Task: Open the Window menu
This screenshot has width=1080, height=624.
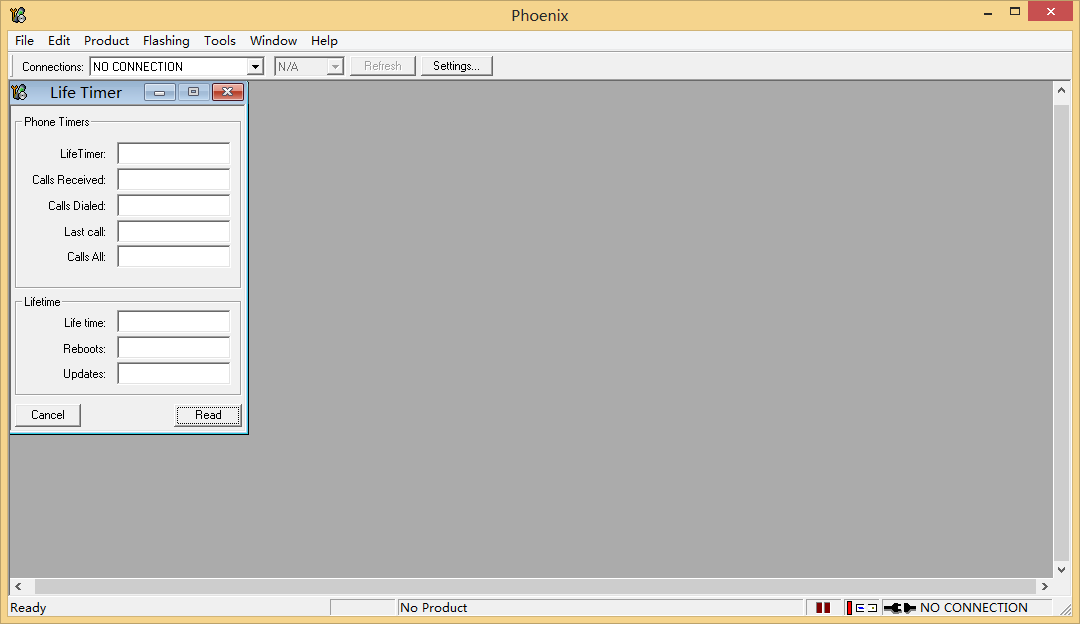Action: [x=273, y=41]
